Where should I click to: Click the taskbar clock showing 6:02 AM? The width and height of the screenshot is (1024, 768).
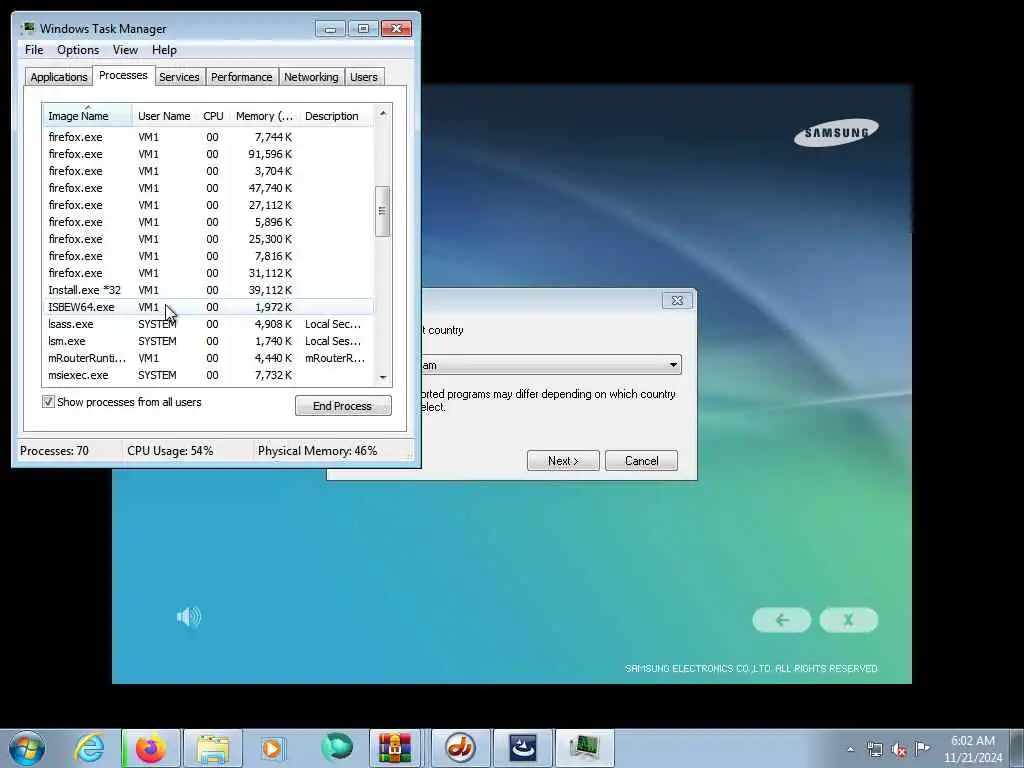tap(972, 749)
